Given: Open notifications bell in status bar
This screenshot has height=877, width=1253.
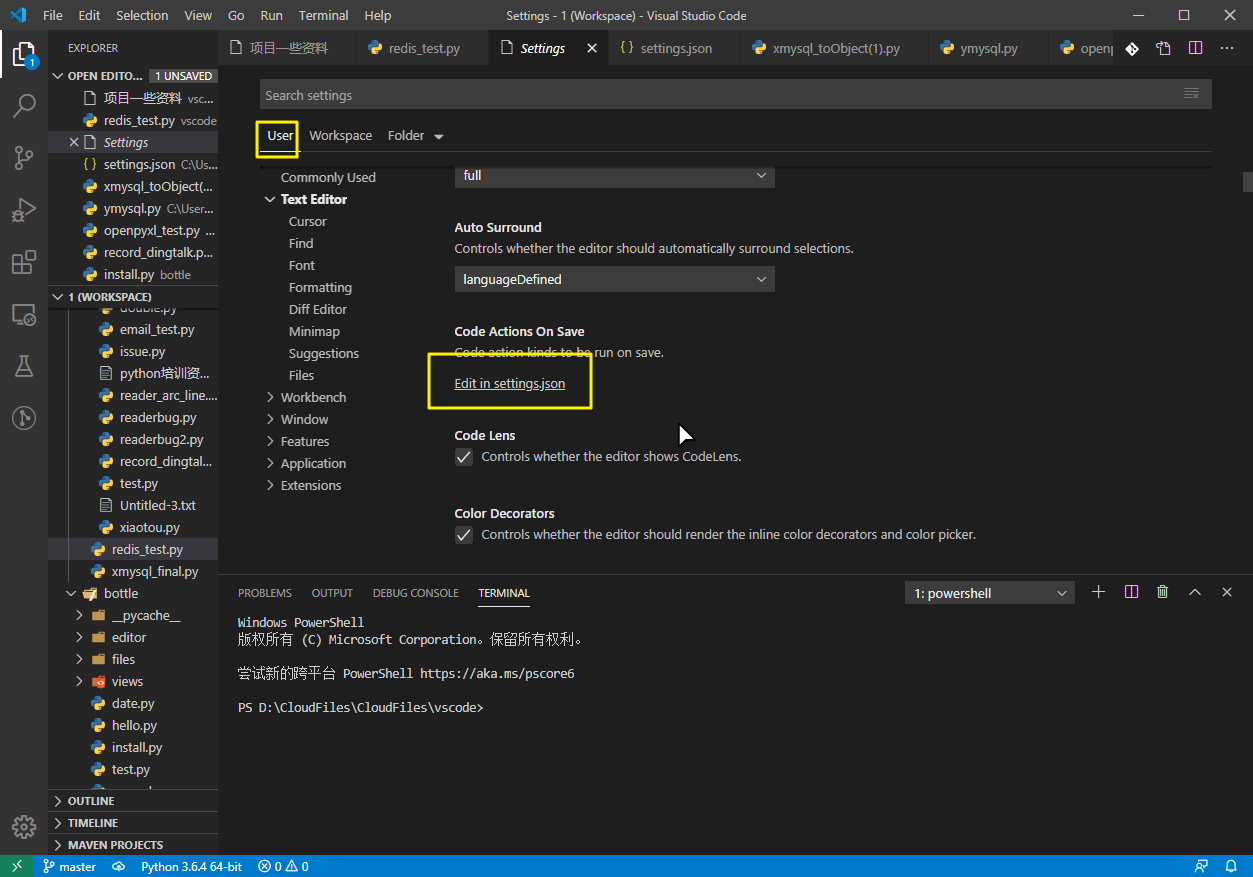Looking at the screenshot, I should coord(1231,866).
